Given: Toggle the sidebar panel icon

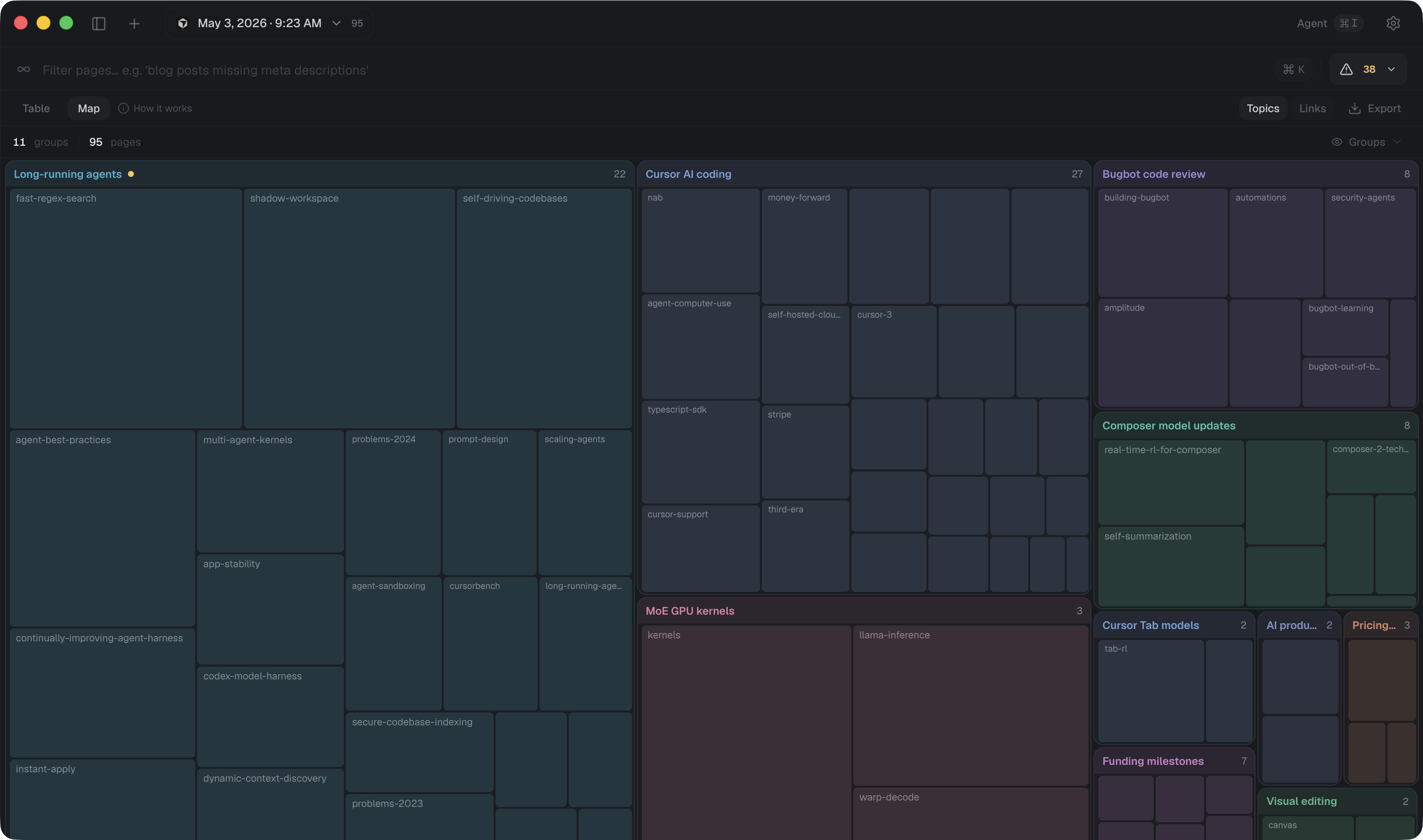Looking at the screenshot, I should tap(98, 23).
